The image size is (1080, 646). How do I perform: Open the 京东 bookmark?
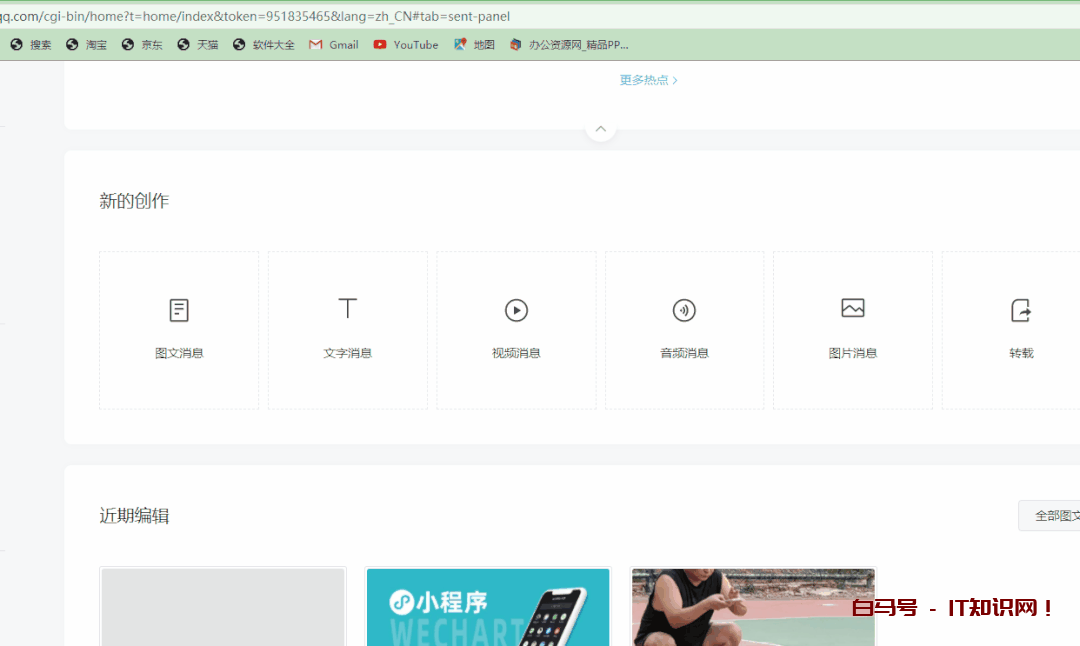142,45
